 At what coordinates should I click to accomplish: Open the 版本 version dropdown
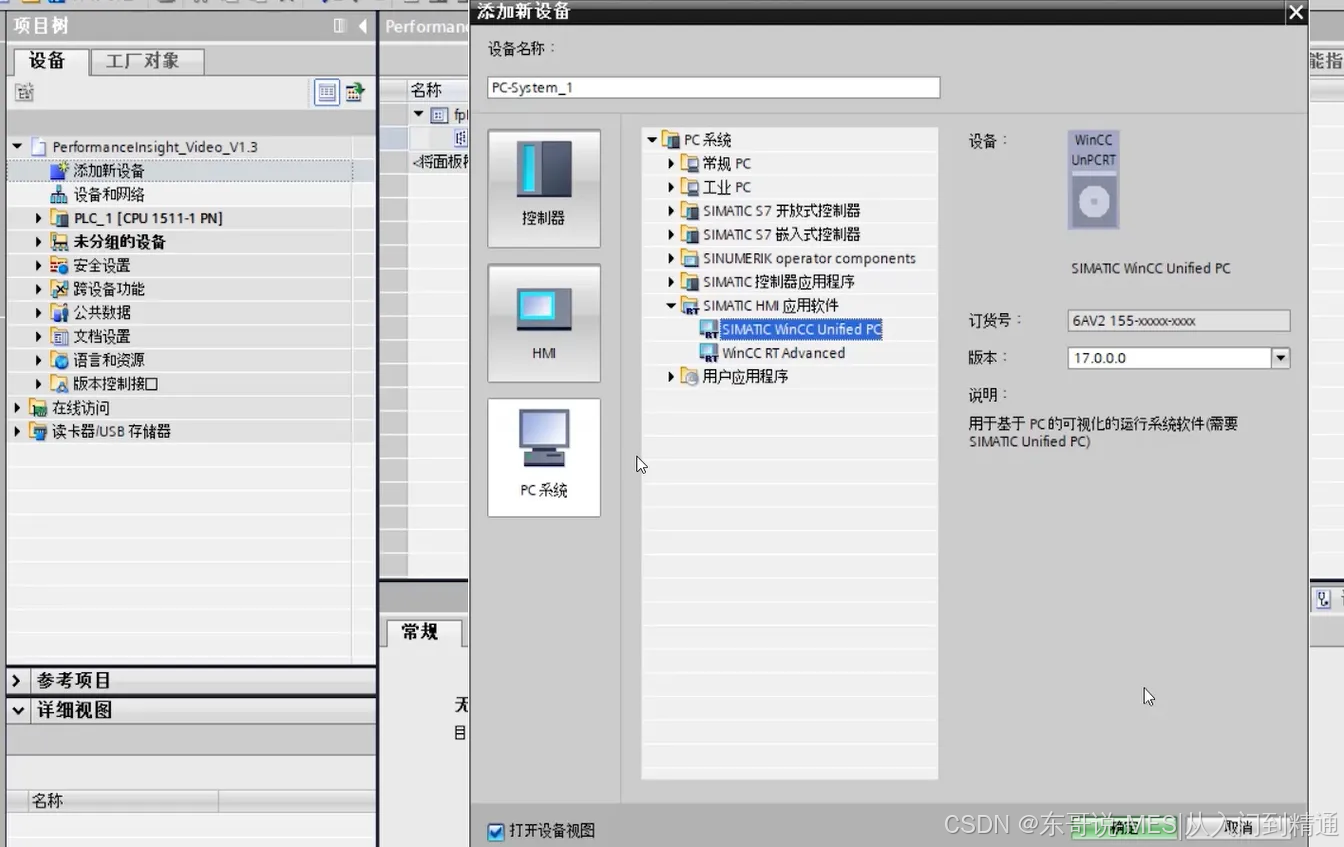tap(1280, 358)
